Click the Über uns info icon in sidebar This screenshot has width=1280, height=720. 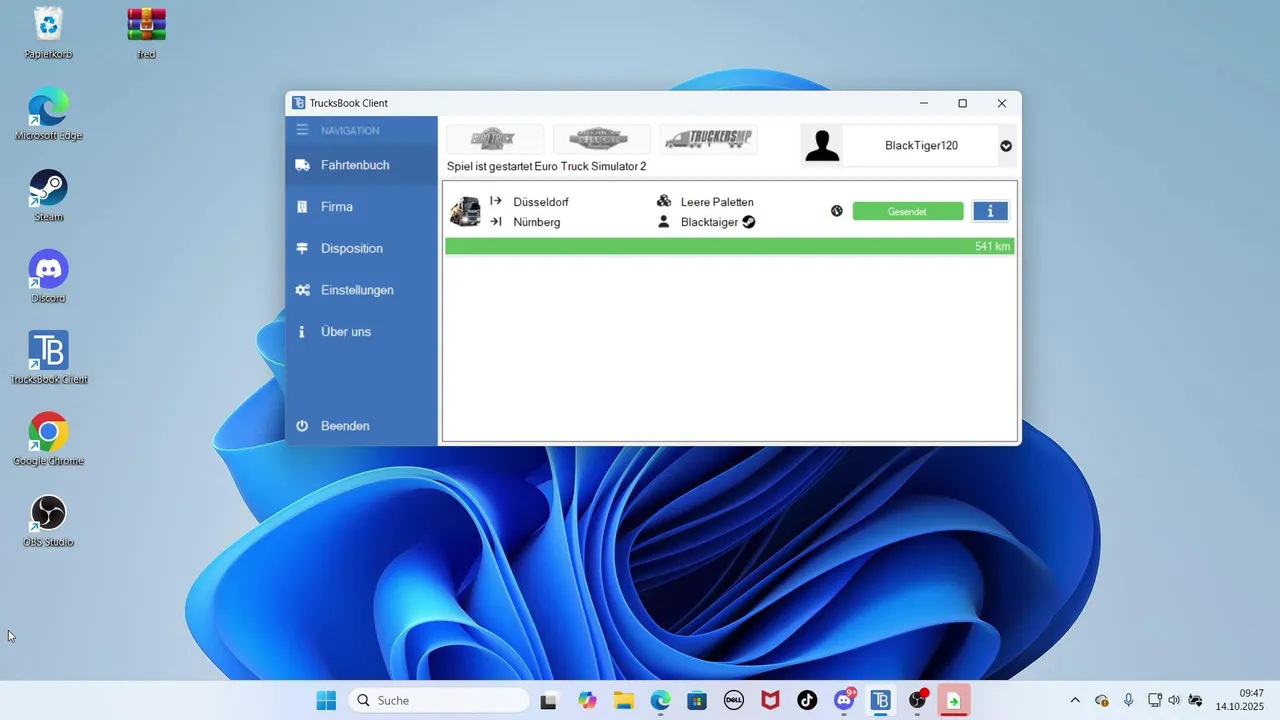coord(302,331)
